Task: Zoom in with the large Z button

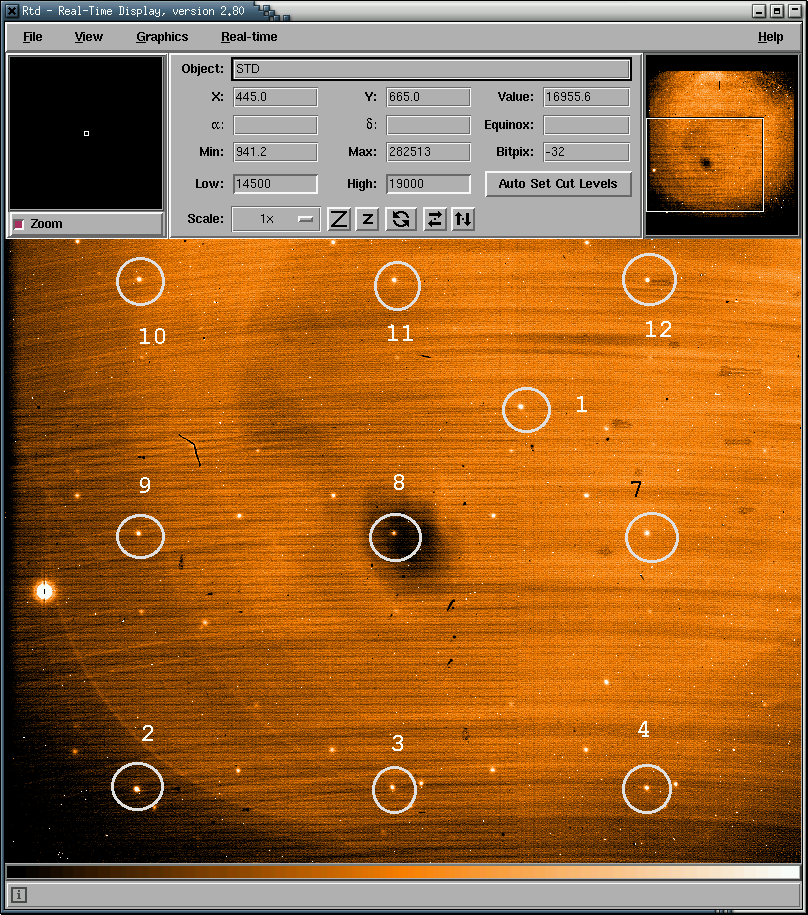Action: click(x=339, y=219)
